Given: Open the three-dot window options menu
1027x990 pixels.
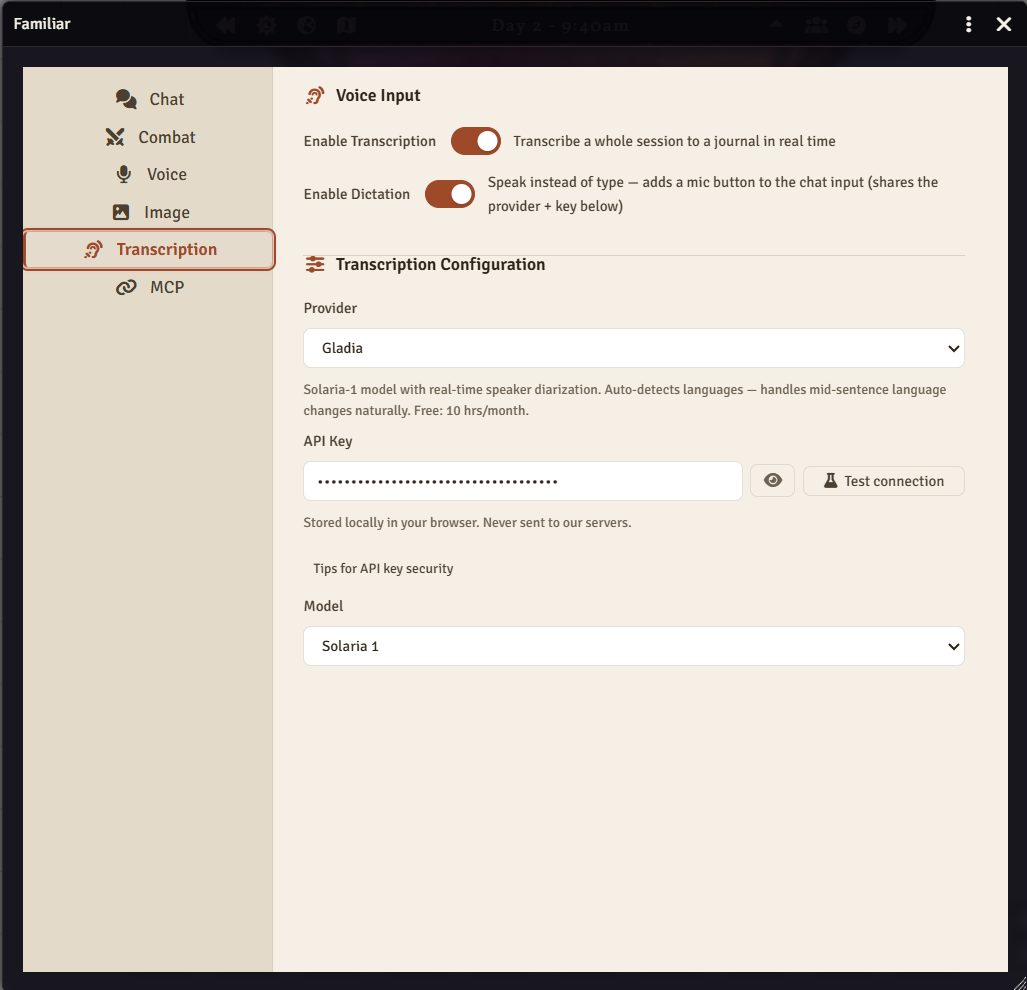Looking at the screenshot, I should coord(968,24).
